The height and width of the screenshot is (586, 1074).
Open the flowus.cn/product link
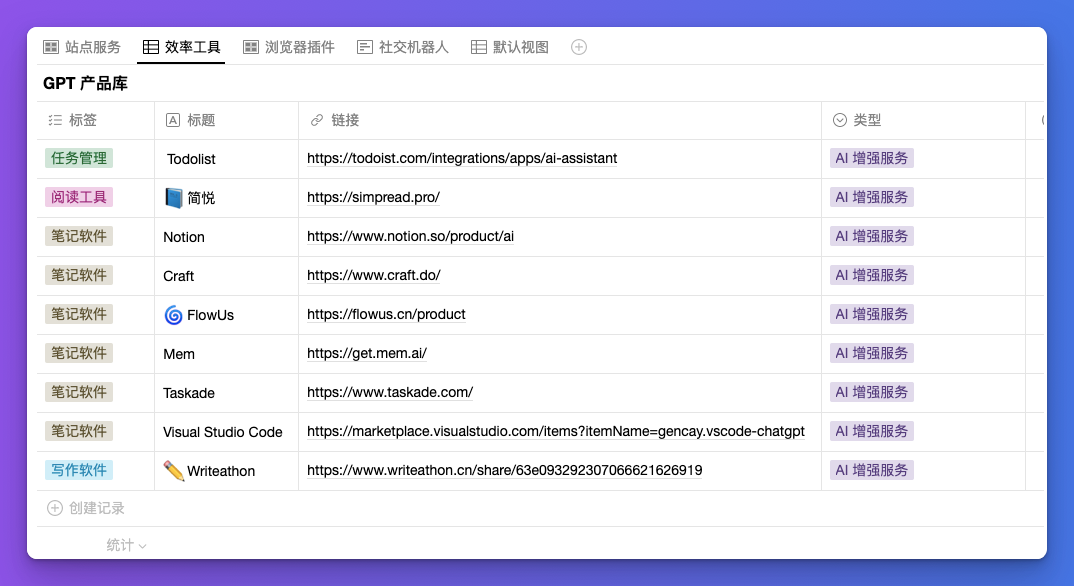386,314
